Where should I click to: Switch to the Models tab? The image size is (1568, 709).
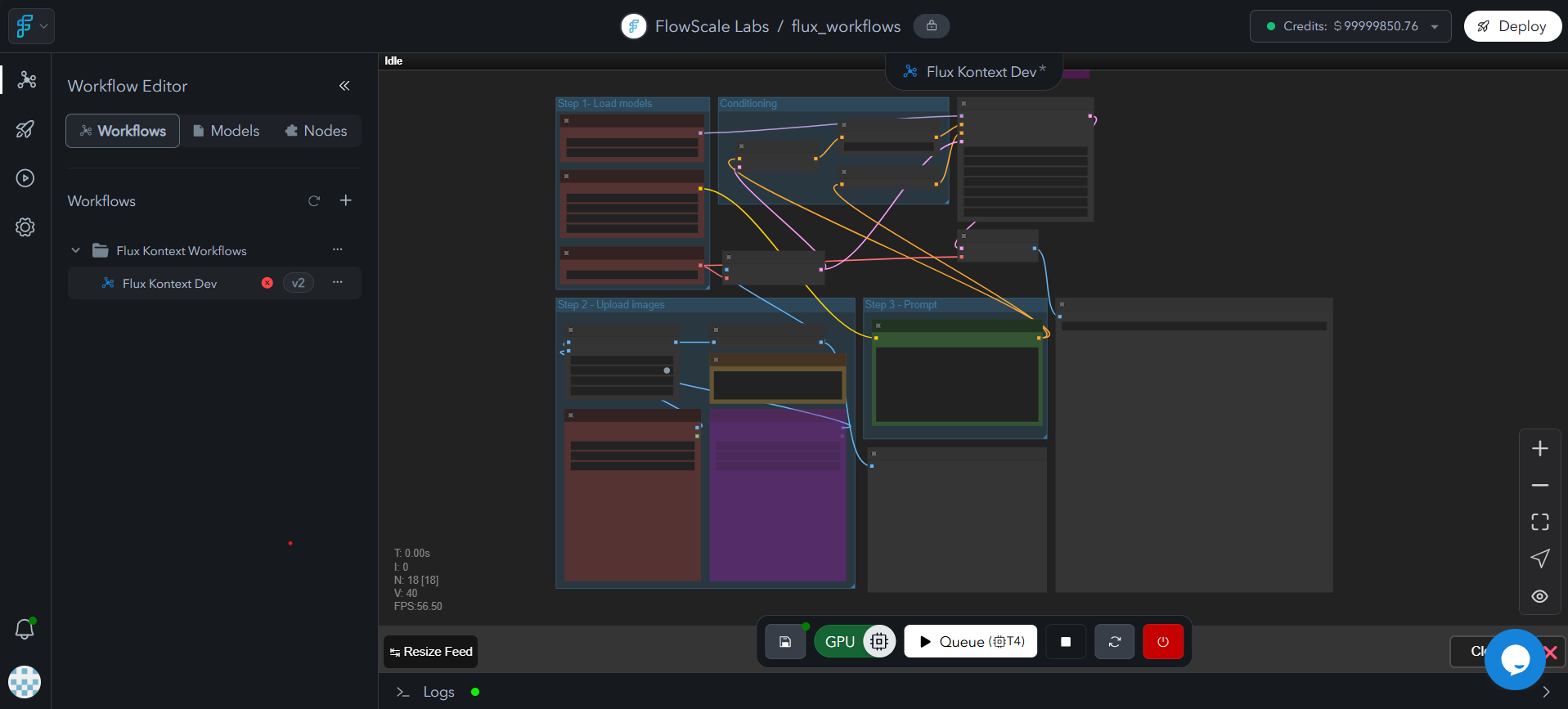tap(227, 131)
